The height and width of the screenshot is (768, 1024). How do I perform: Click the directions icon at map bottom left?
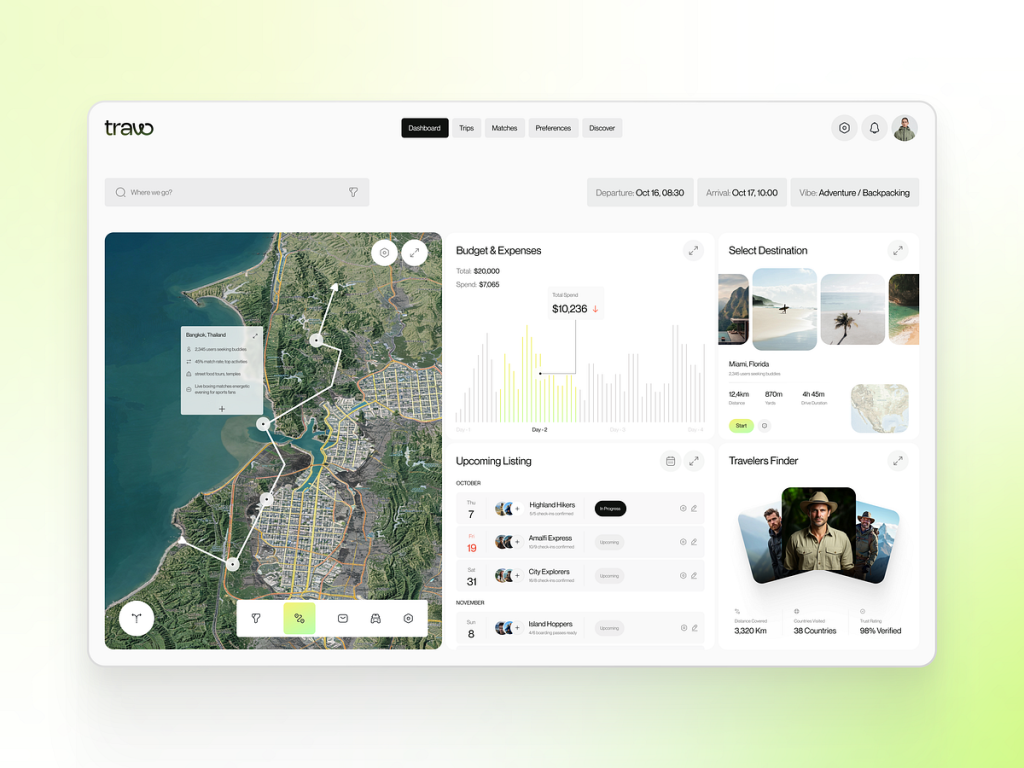click(136, 619)
